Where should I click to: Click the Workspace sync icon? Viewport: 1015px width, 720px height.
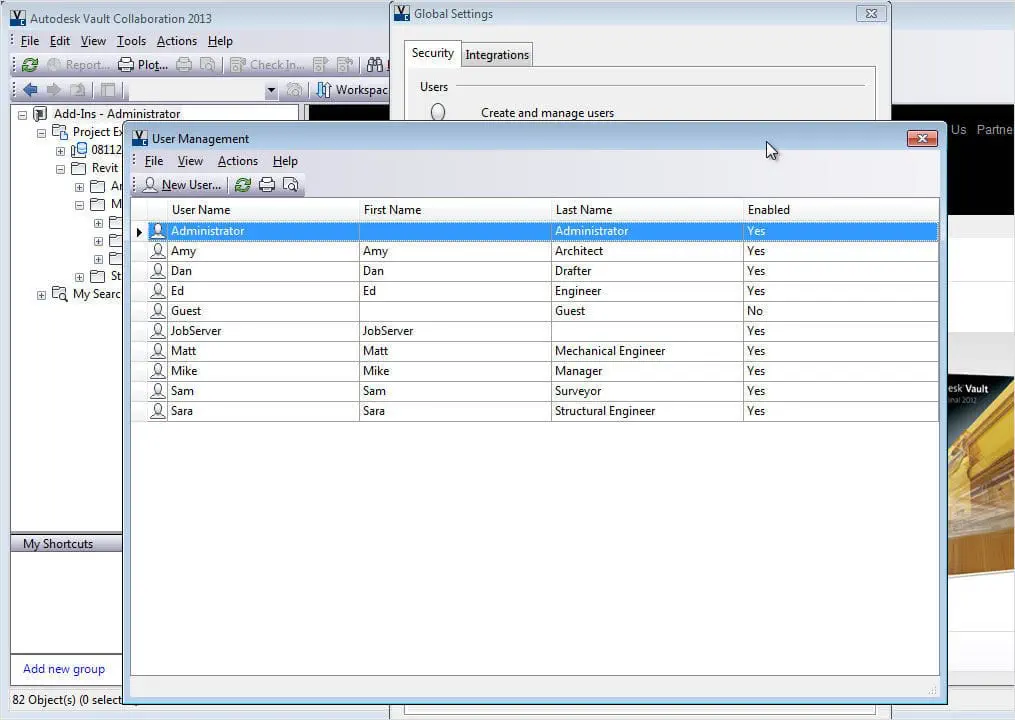click(x=324, y=90)
